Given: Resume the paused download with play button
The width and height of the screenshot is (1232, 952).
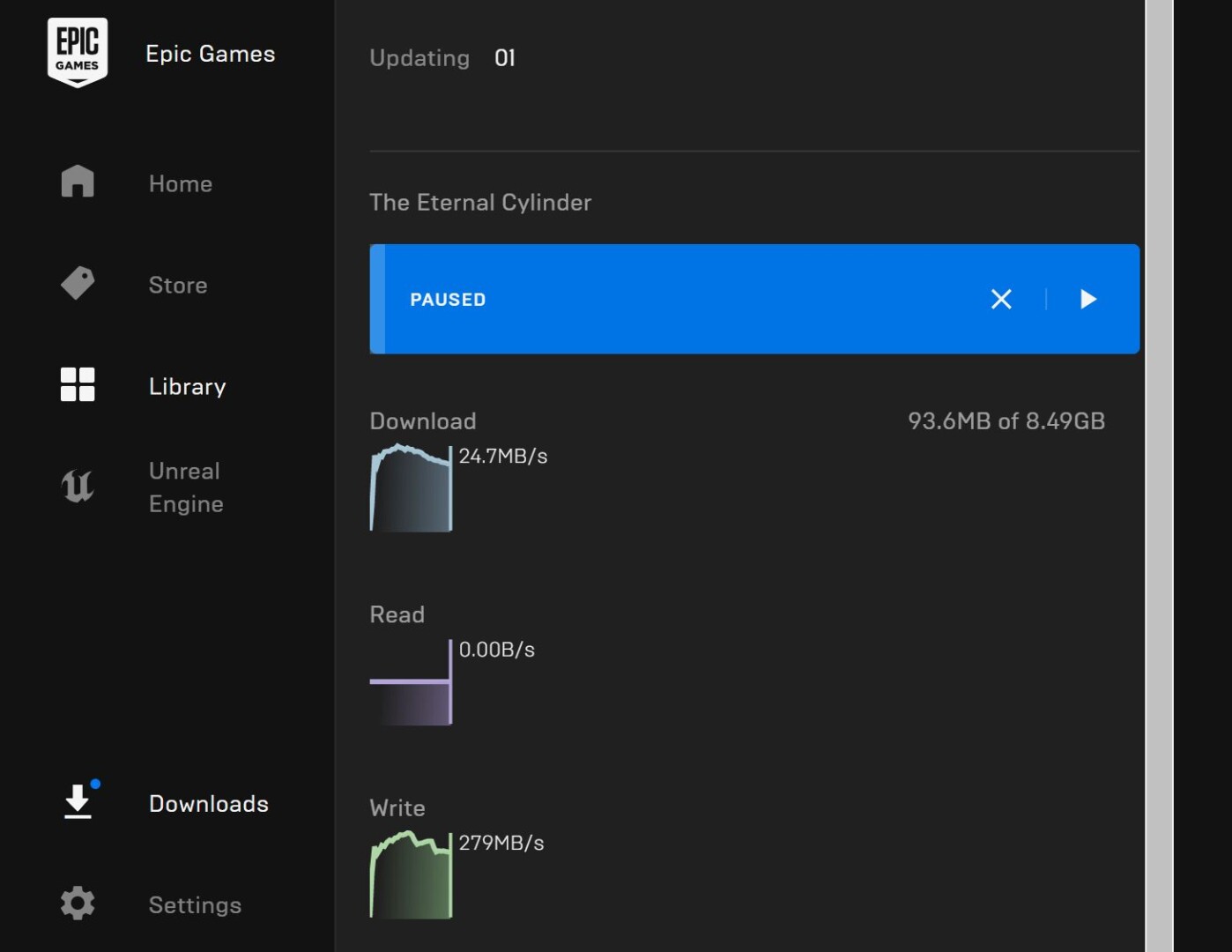Looking at the screenshot, I should point(1088,300).
